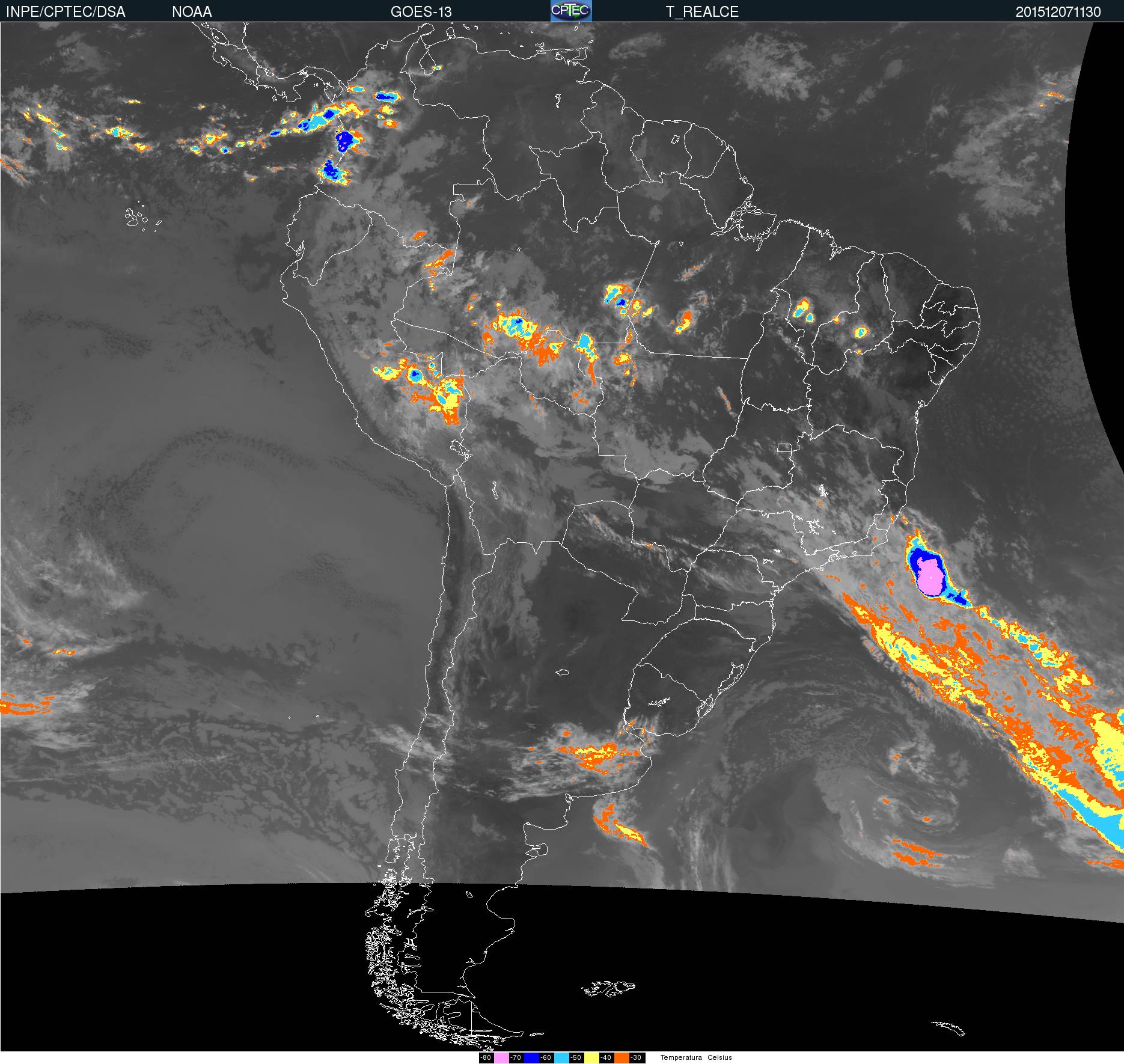Click the T_REALCE product label
The height and width of the screenshot is (1064, 1124).
coord(702,12)
